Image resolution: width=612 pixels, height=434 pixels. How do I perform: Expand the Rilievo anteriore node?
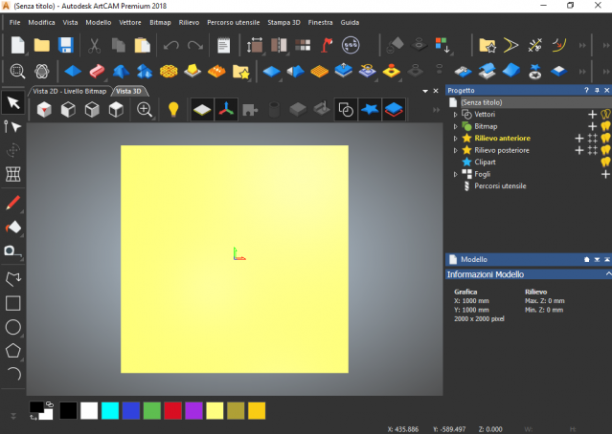click(x=455, y=138)
